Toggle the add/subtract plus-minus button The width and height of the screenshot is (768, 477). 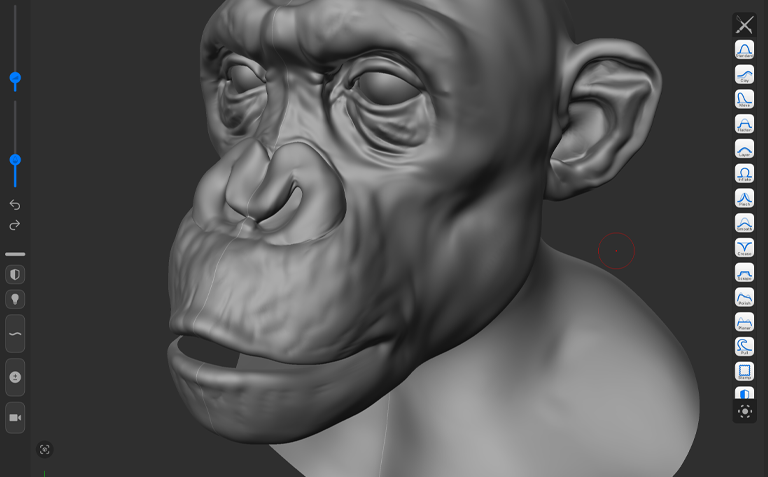pyautogui.click(x=15, y=377)
